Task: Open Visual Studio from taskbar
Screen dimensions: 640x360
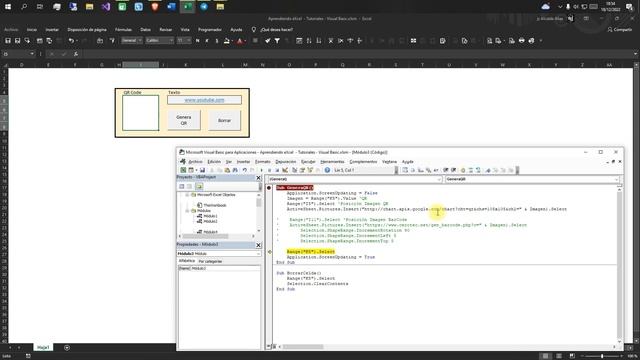Action: 106,7
